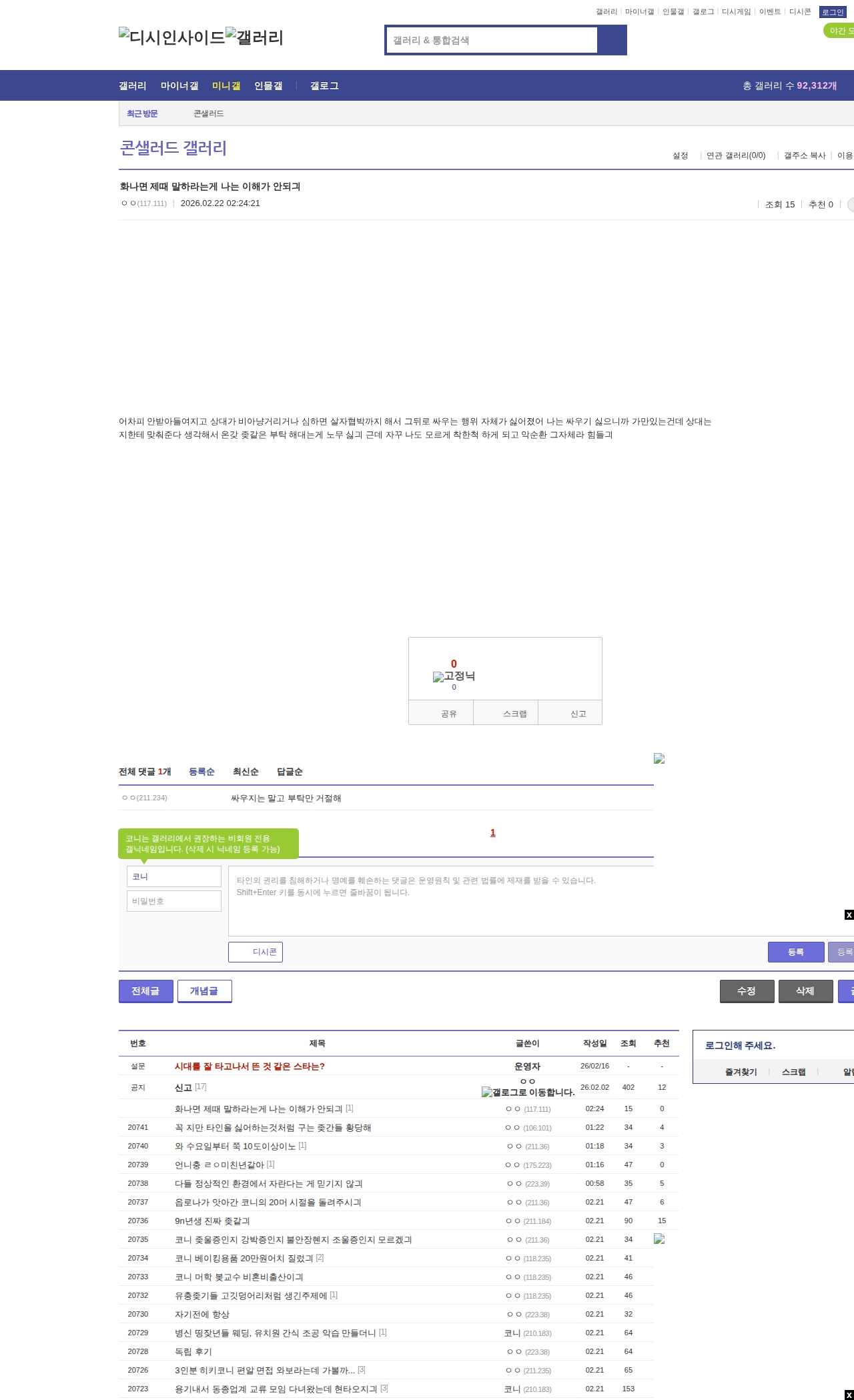This screenshot has height=1400, width=854.
Task: Click the 비밀번호 password field
Action: pos(174,901)
